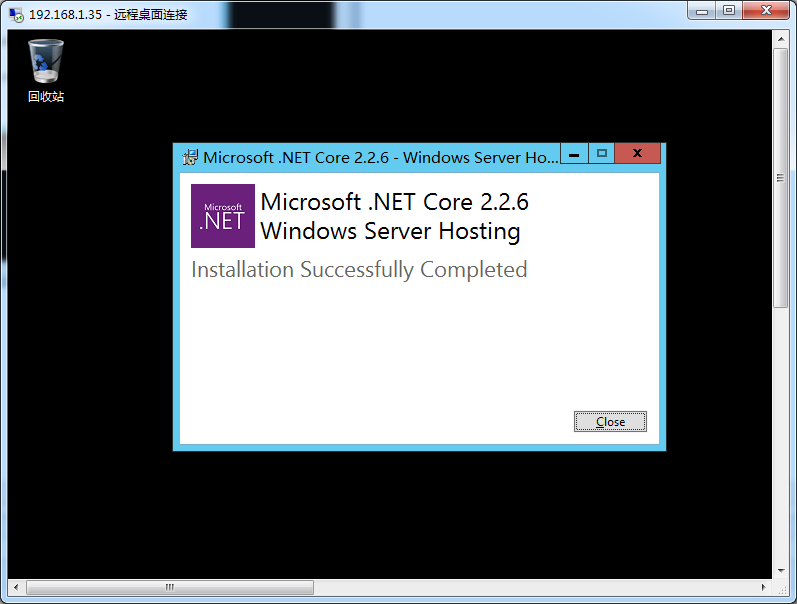Minimize the Remote Desktop Connection window
The height and width of the screenshot is (604, 797).
tap(702, 11)
